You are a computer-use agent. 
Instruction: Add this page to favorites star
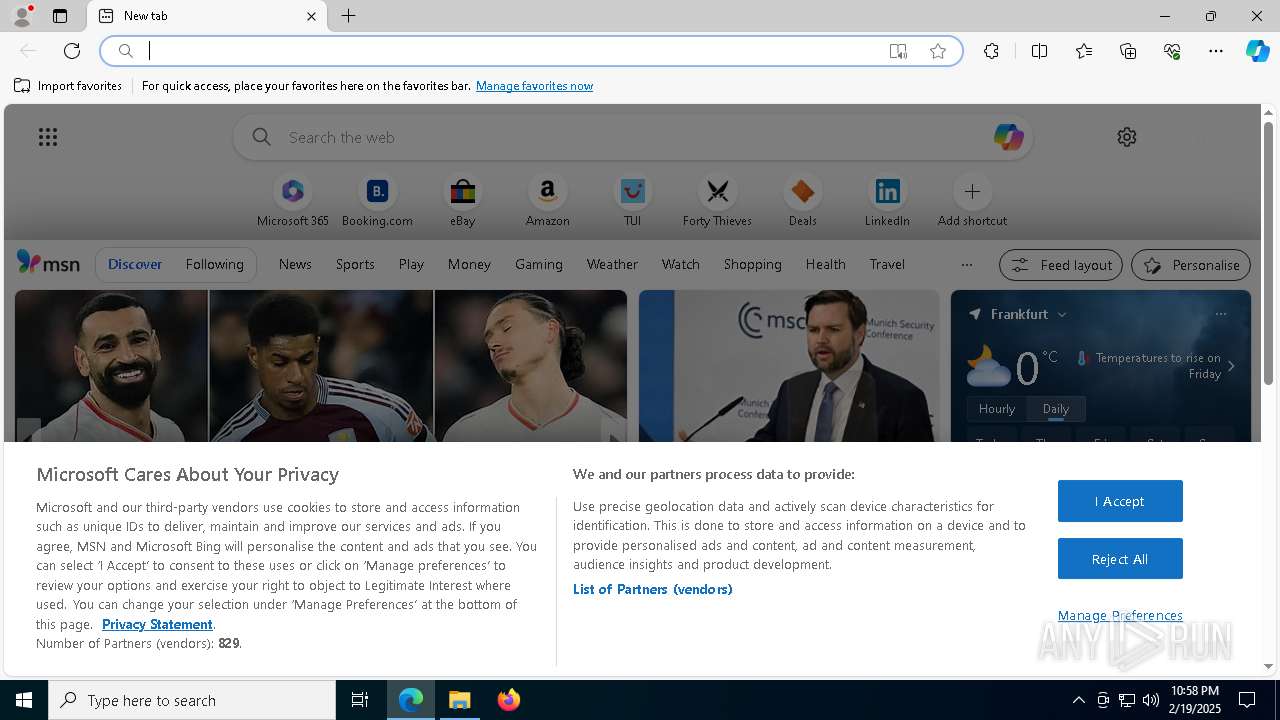click(x=938, y=51)
